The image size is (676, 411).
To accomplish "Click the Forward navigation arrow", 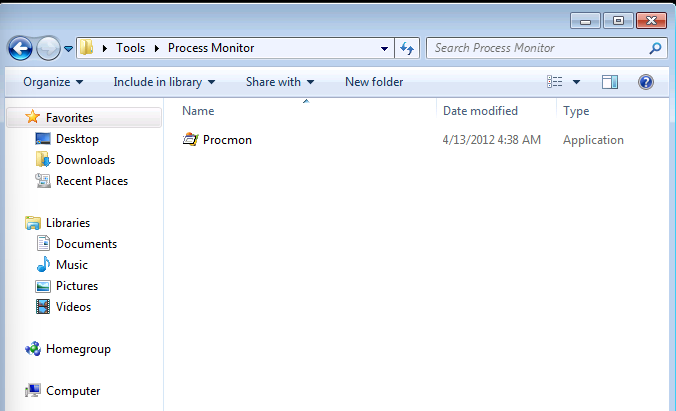I will (48, 48).
